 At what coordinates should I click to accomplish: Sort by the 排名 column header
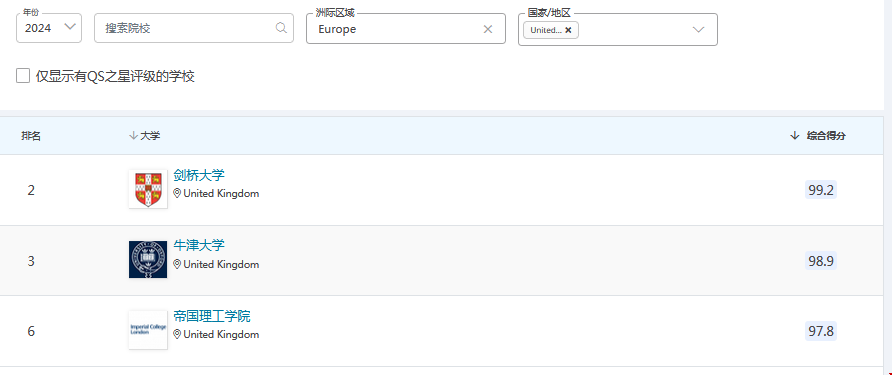coord(31,135)
